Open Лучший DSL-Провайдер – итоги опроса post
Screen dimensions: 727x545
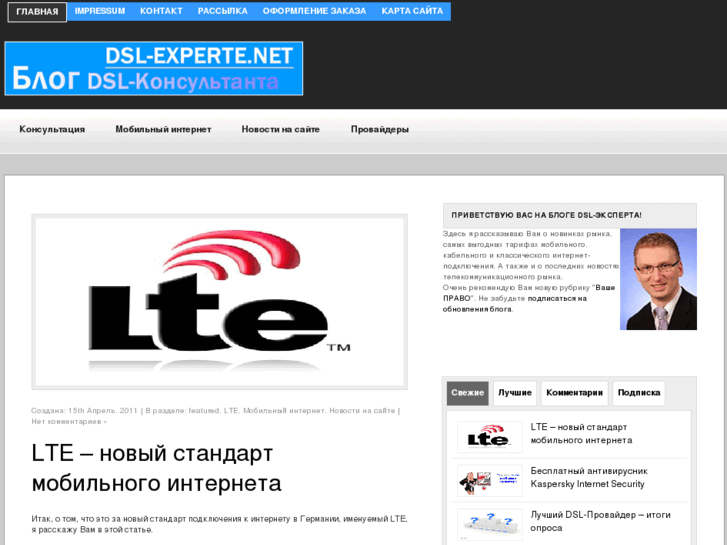(x=600, y=521)
